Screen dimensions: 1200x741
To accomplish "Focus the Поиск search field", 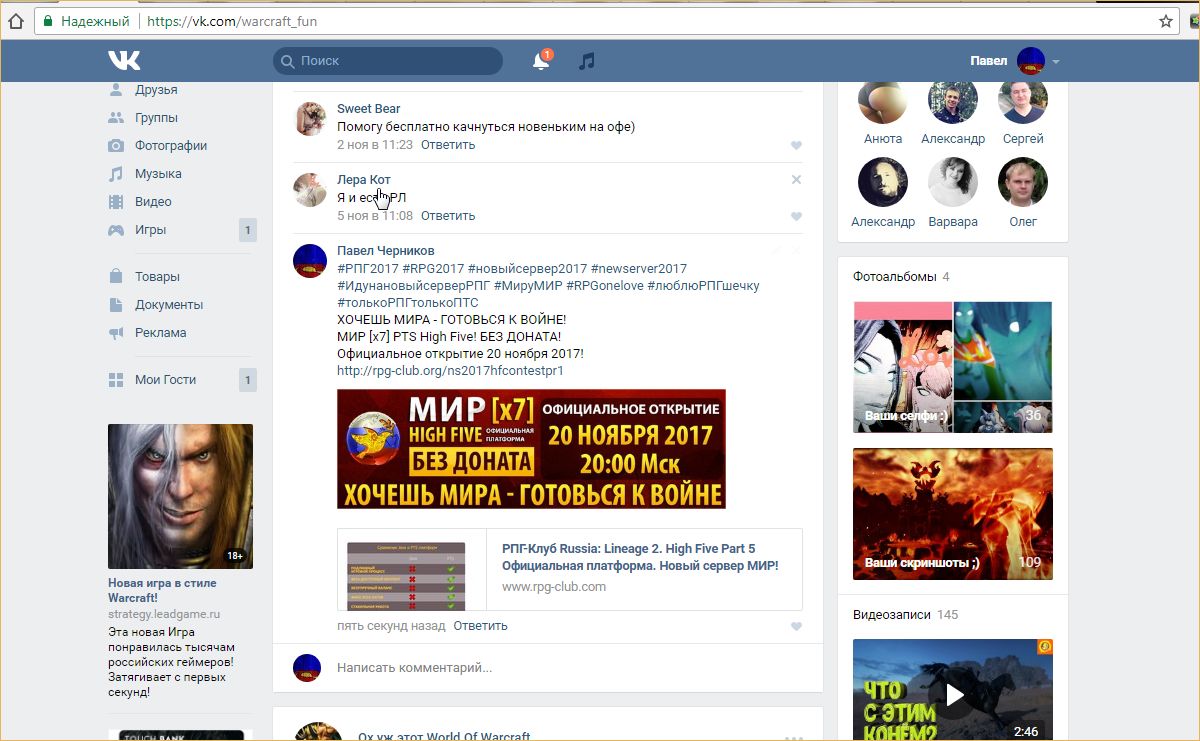I will (x=388, y=61).
